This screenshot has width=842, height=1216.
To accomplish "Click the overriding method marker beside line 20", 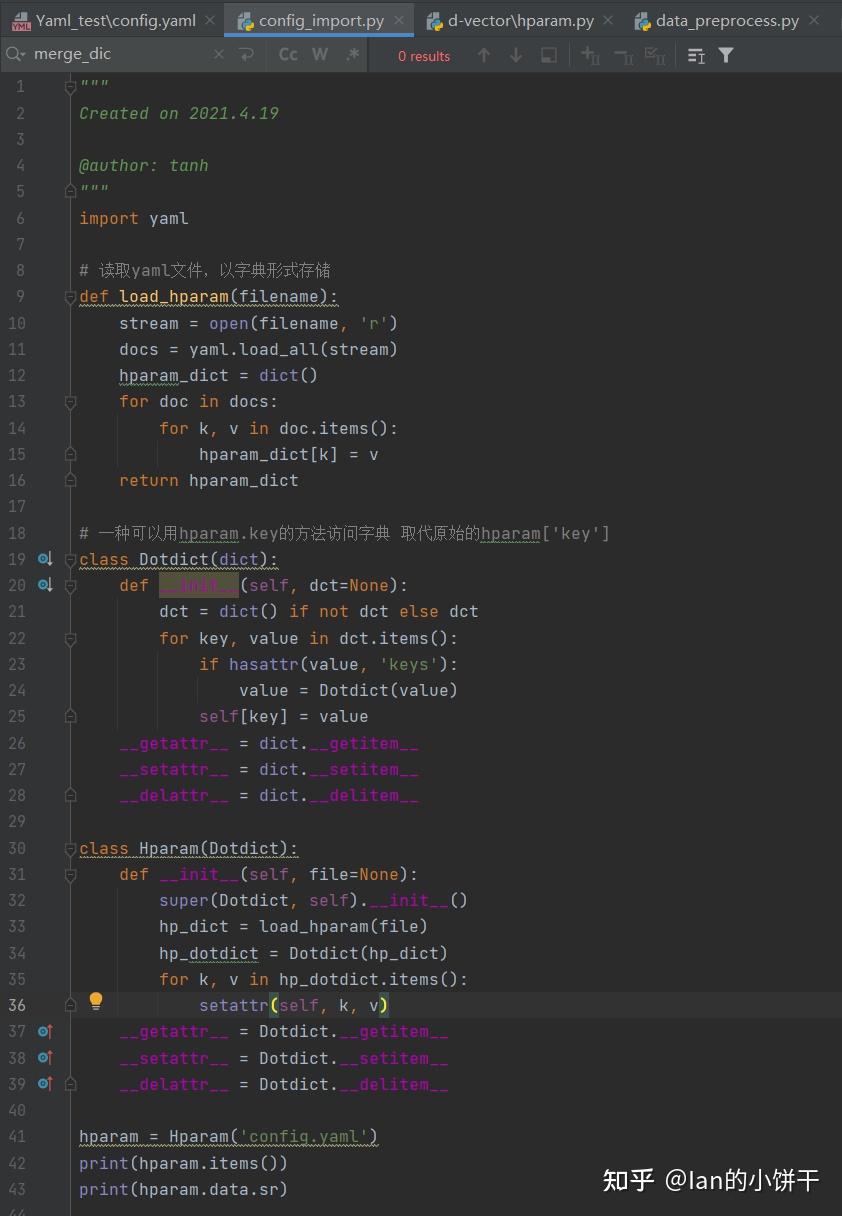I will [44, 585].
